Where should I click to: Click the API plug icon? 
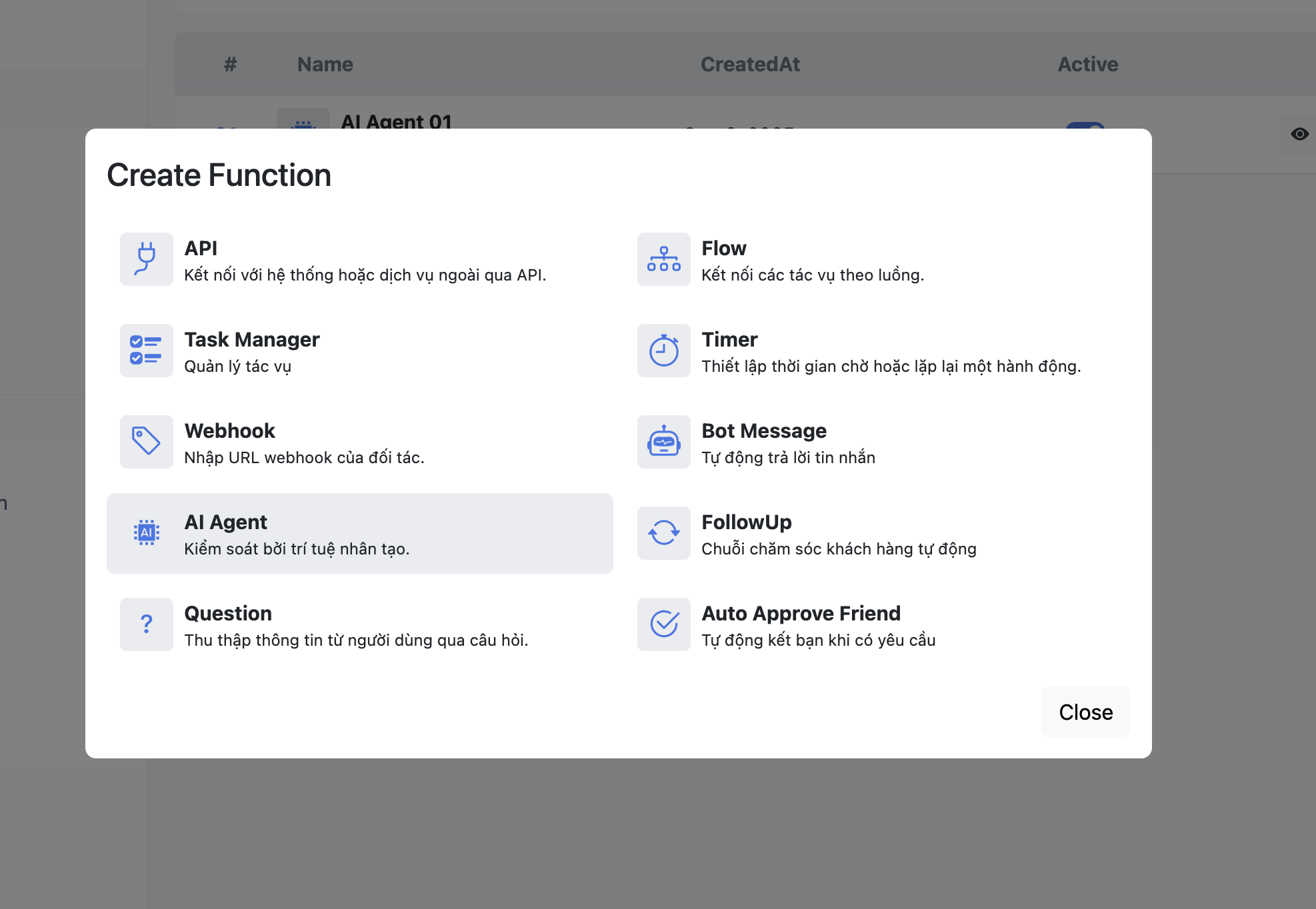pyautogui.click(x=146, y=259)
